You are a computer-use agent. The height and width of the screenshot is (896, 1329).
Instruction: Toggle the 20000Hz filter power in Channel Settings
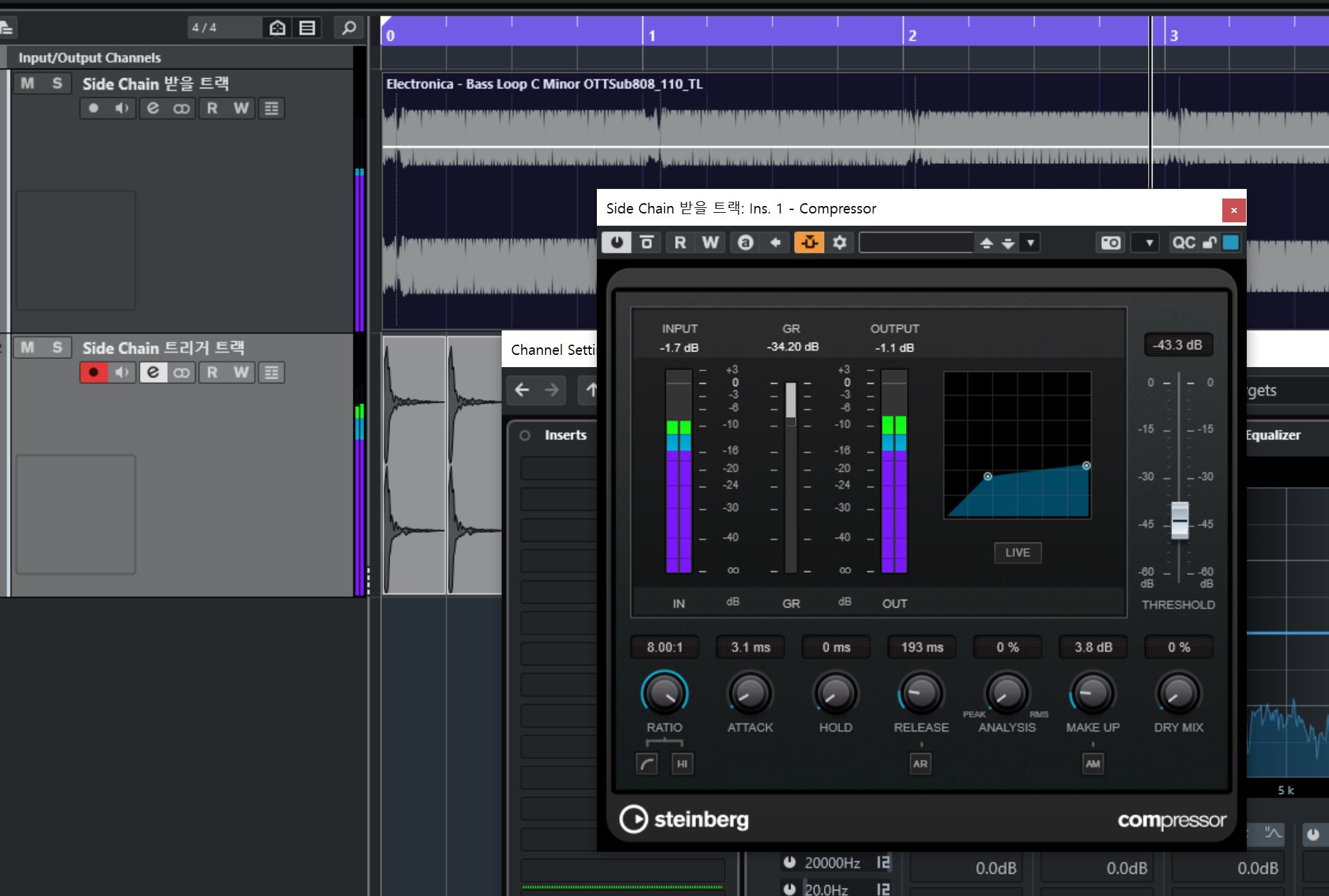click(x=789, y=863)
